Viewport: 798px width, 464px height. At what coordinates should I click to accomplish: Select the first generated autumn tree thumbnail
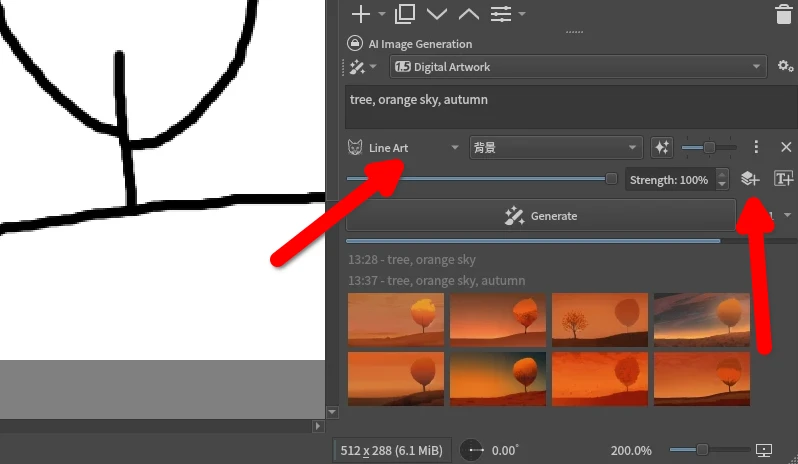(396, 320)
